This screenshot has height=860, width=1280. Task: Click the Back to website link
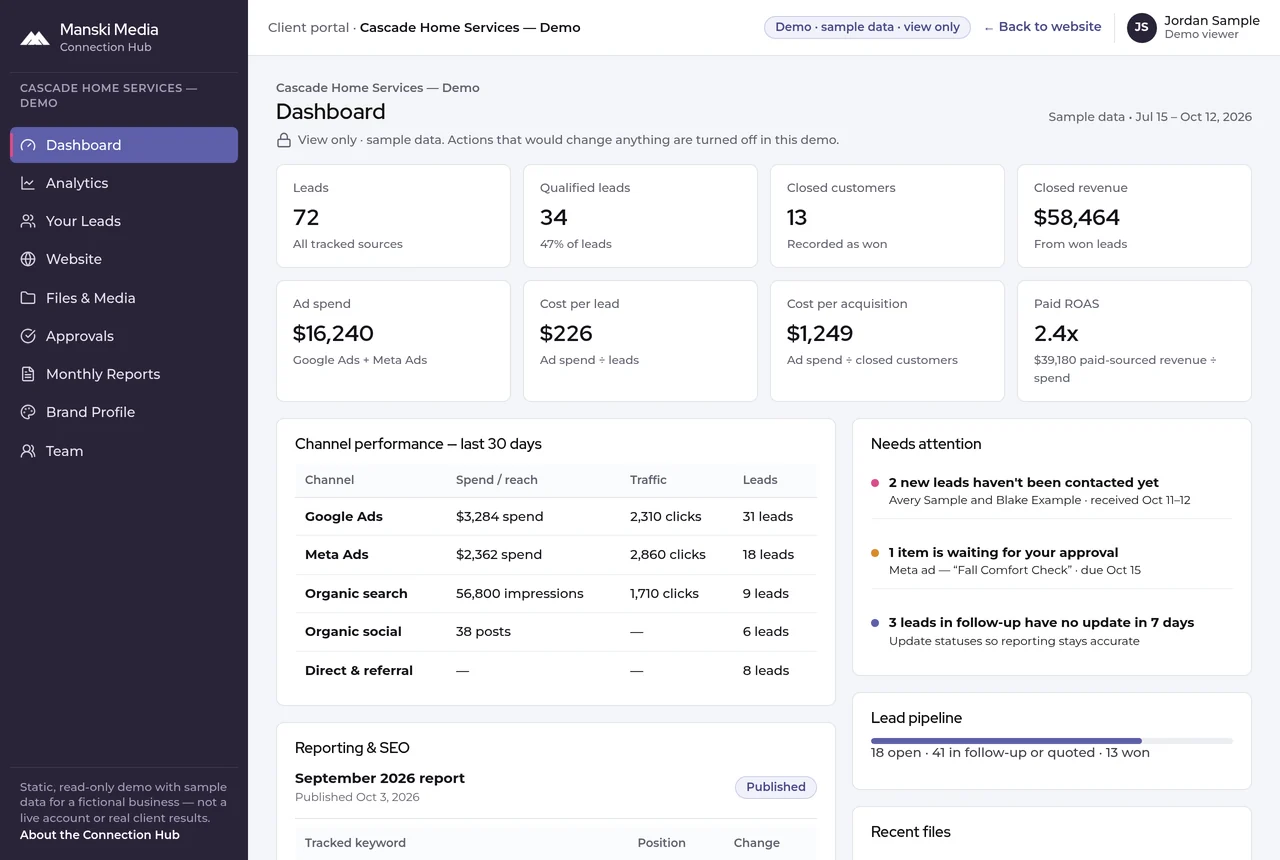pyautogui.click(x=1042, y=27)
